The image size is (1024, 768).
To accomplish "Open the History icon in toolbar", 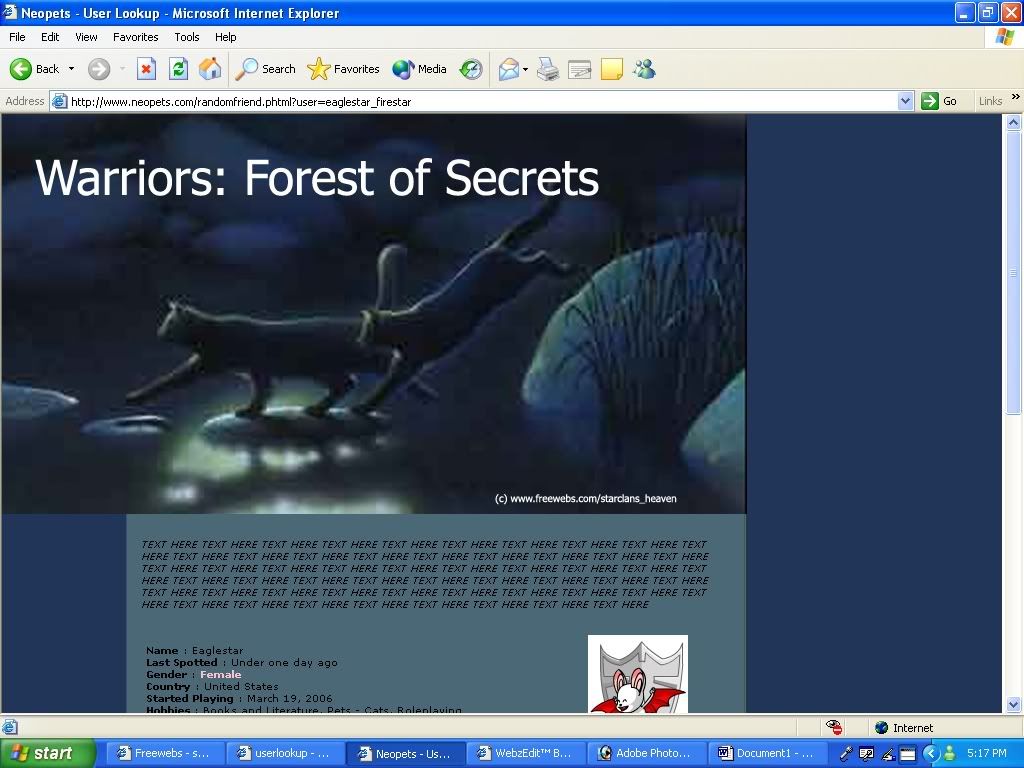I will [470, 69].
